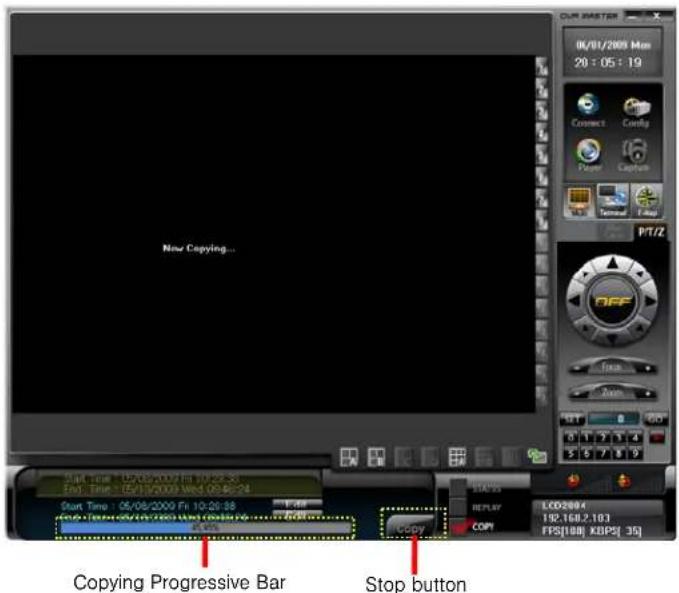Select the 4-split A layout icon

pos(349,457)
